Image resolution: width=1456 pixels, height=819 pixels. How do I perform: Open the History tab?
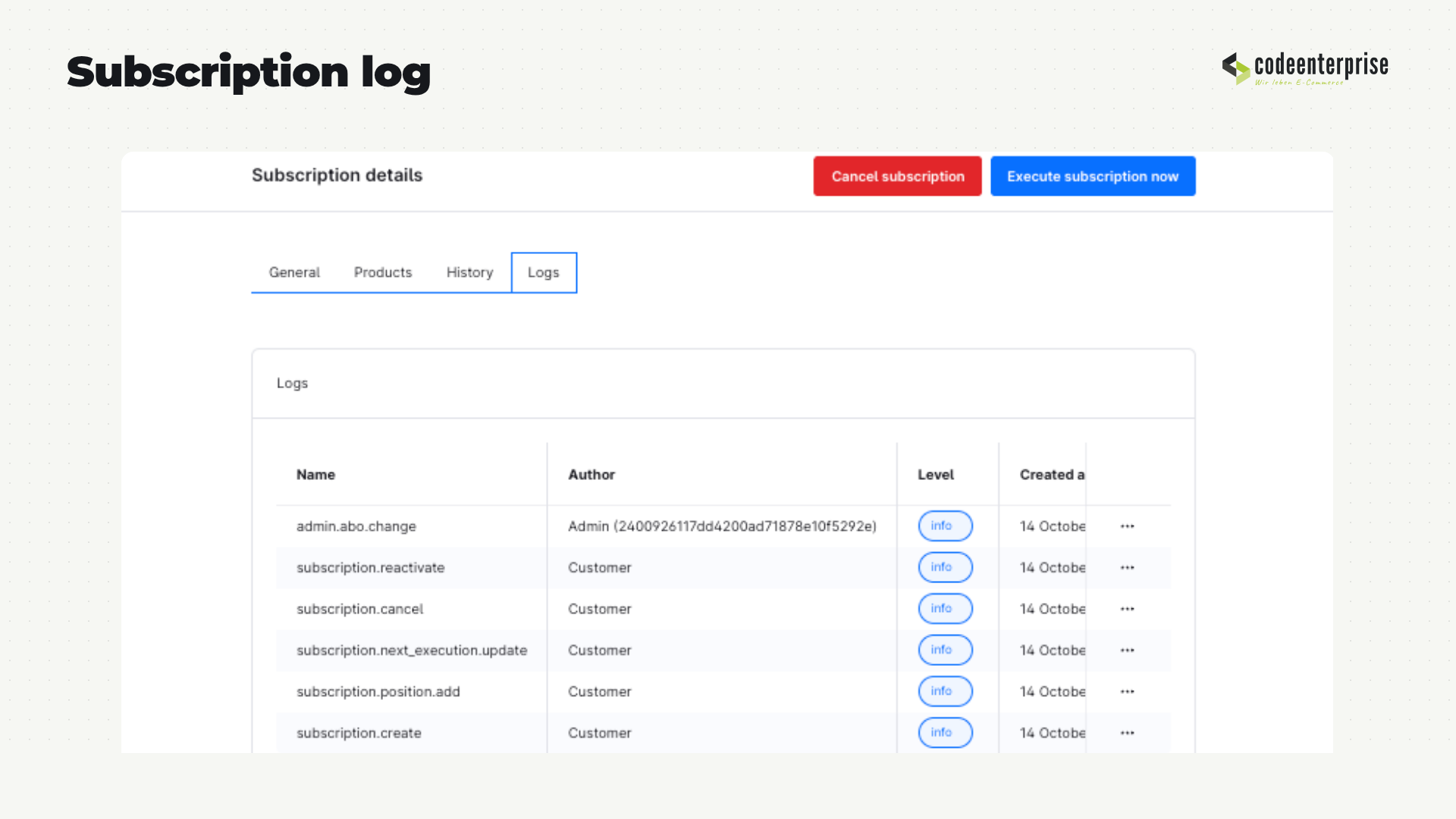pos(469,272)
